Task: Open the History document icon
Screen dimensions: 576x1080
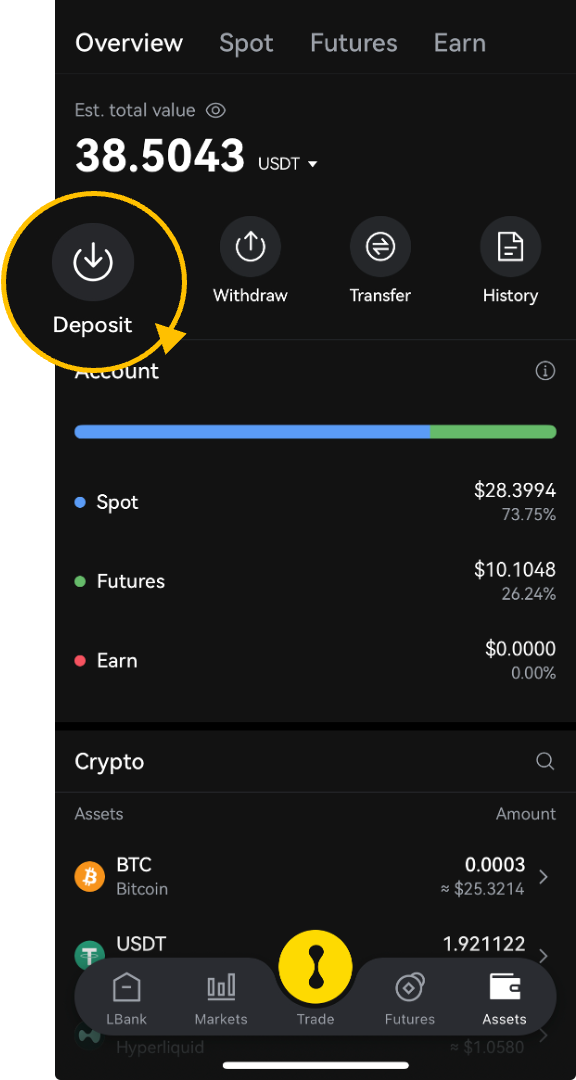Action: [511, 247]
